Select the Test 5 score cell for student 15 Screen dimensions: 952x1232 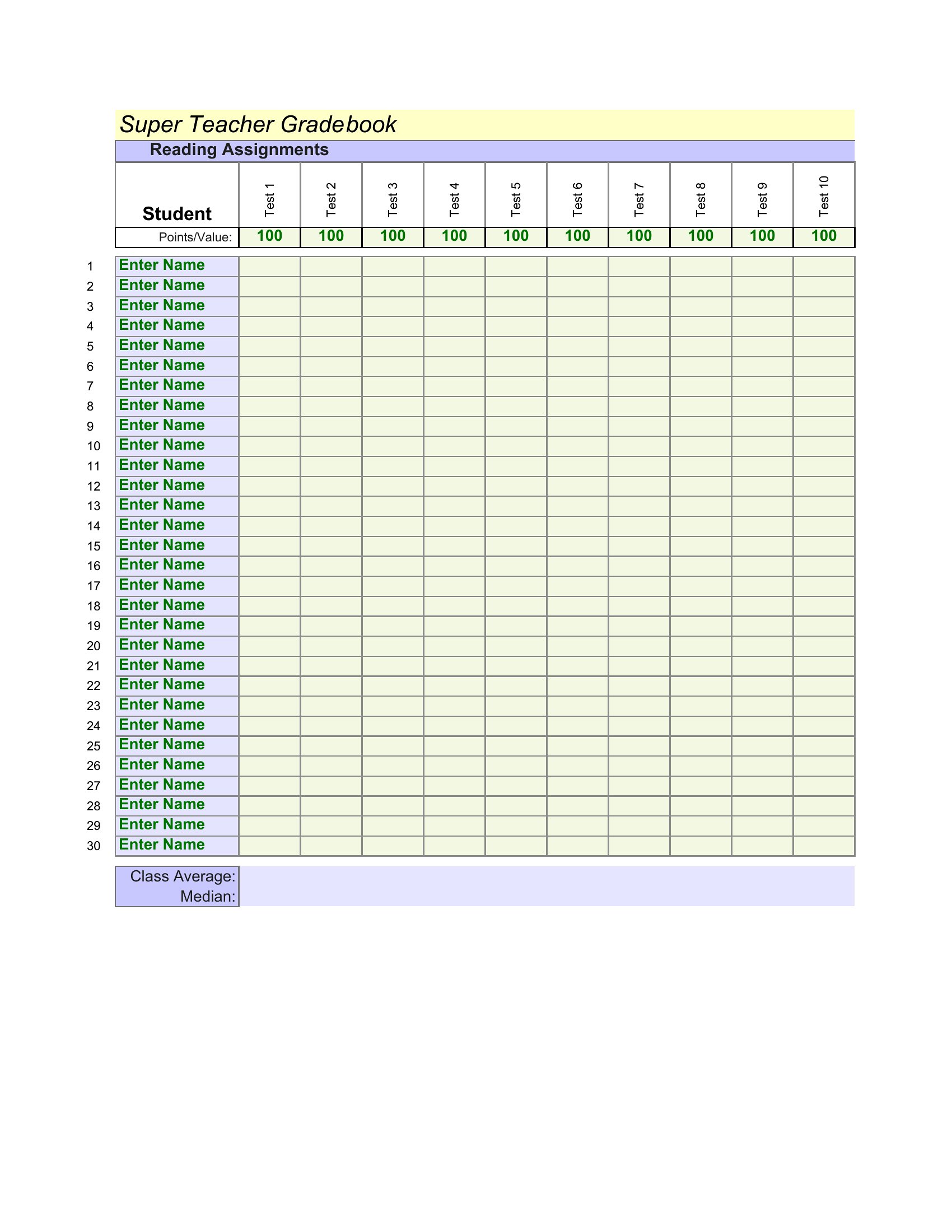(516, 546)
